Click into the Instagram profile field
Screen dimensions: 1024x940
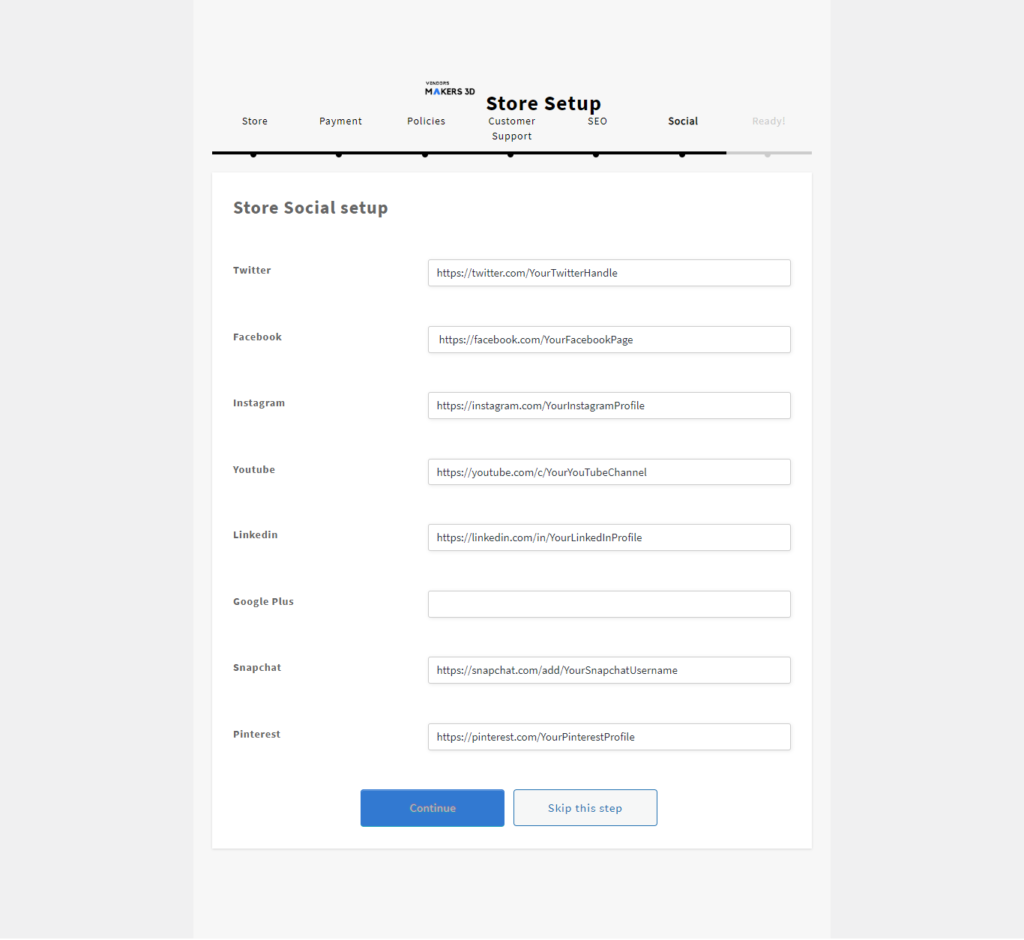coord(609,406)
